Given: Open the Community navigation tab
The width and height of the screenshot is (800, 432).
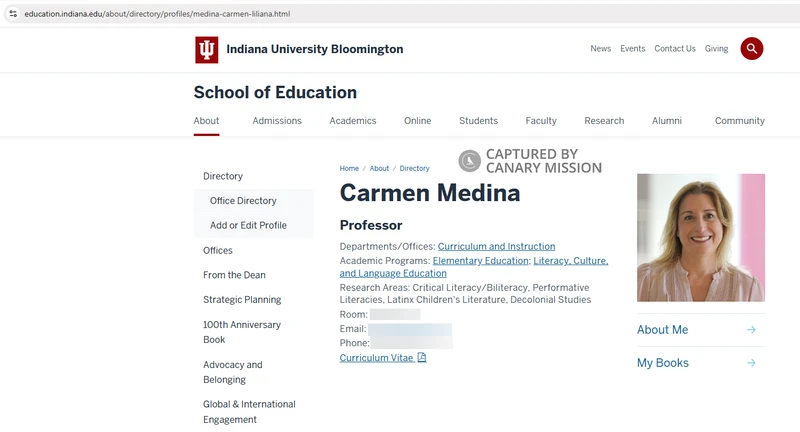Looking at the screenshot, I should pyautogui.click(x=739, y=121).
